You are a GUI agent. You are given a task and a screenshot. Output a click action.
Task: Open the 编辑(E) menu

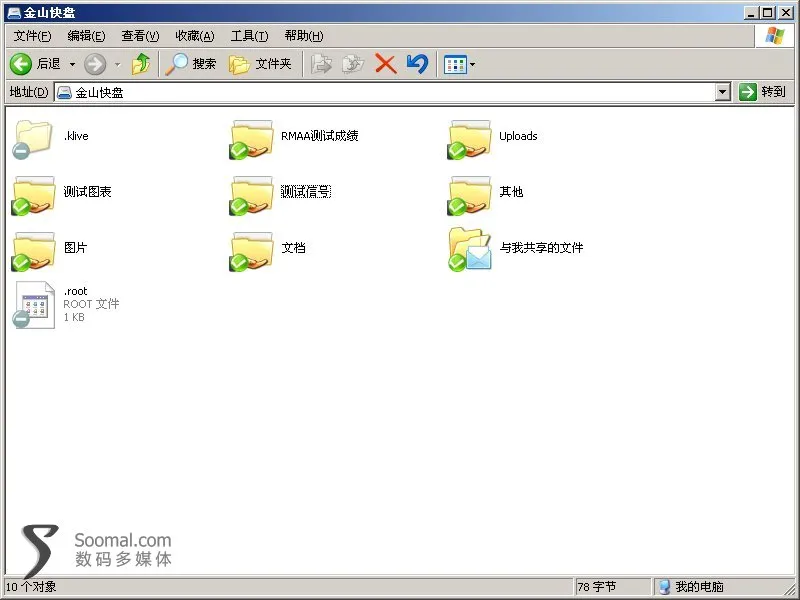86,36
